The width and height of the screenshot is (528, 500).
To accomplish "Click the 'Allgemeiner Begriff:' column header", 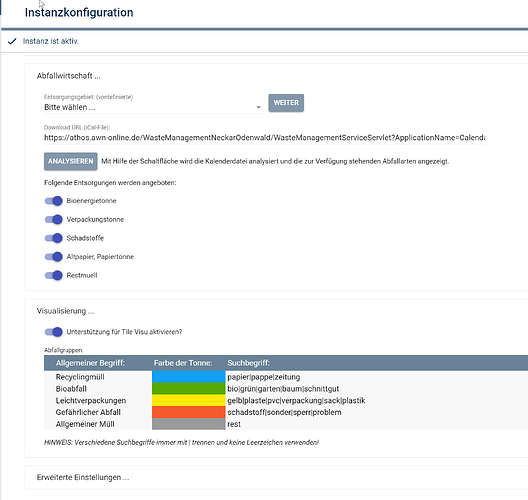I will click(90, 363).
